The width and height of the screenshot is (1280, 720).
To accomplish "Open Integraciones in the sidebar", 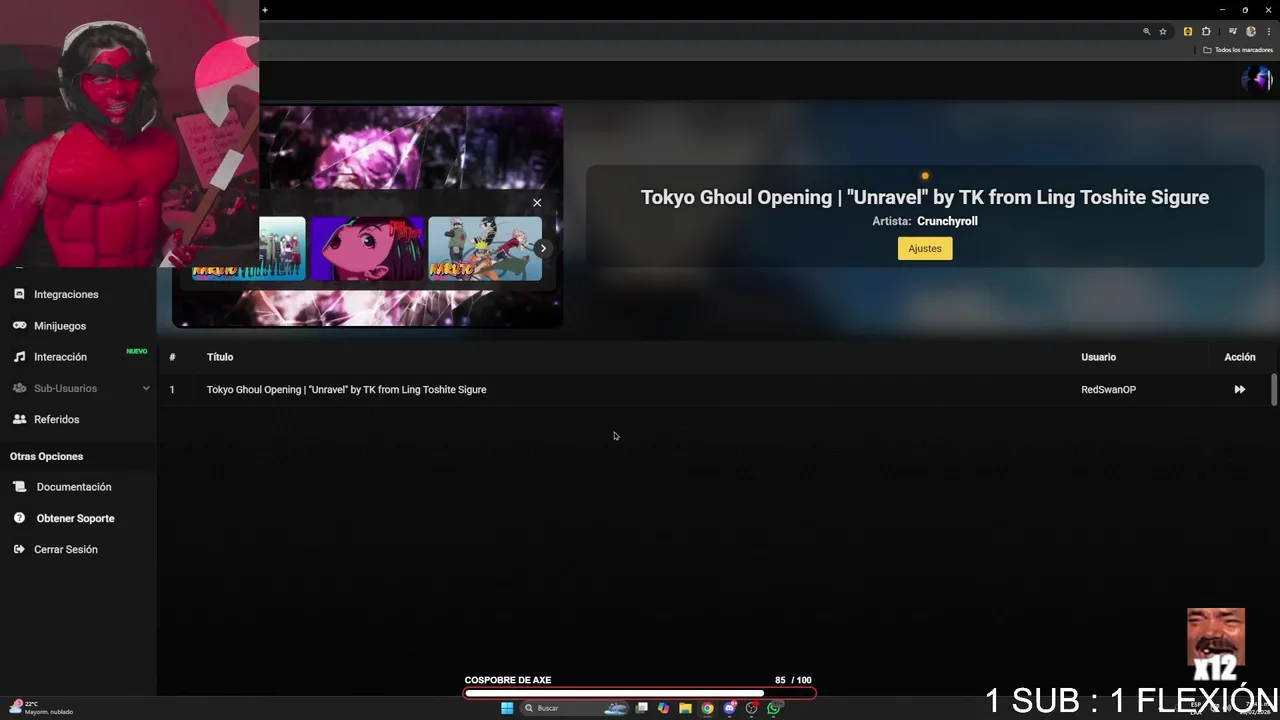I will (x=66, y=295).
